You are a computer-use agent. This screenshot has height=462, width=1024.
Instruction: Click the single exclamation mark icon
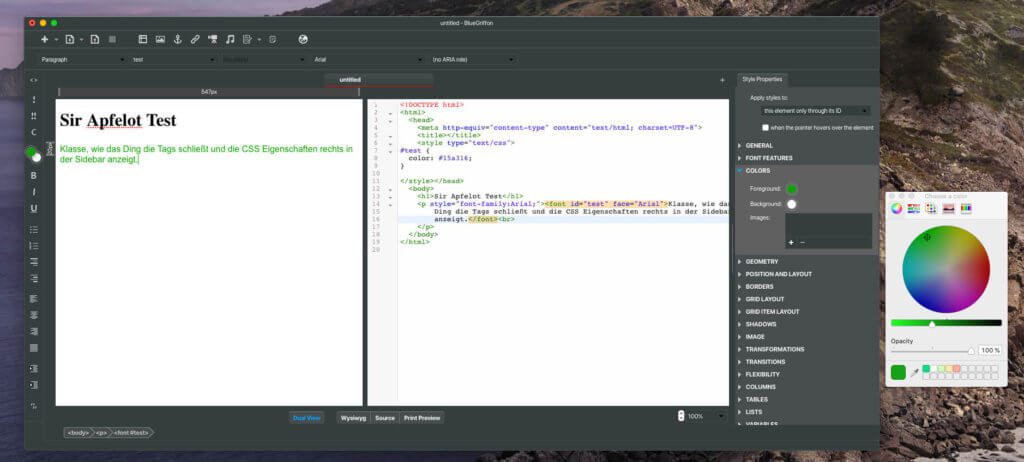[34, 100]
